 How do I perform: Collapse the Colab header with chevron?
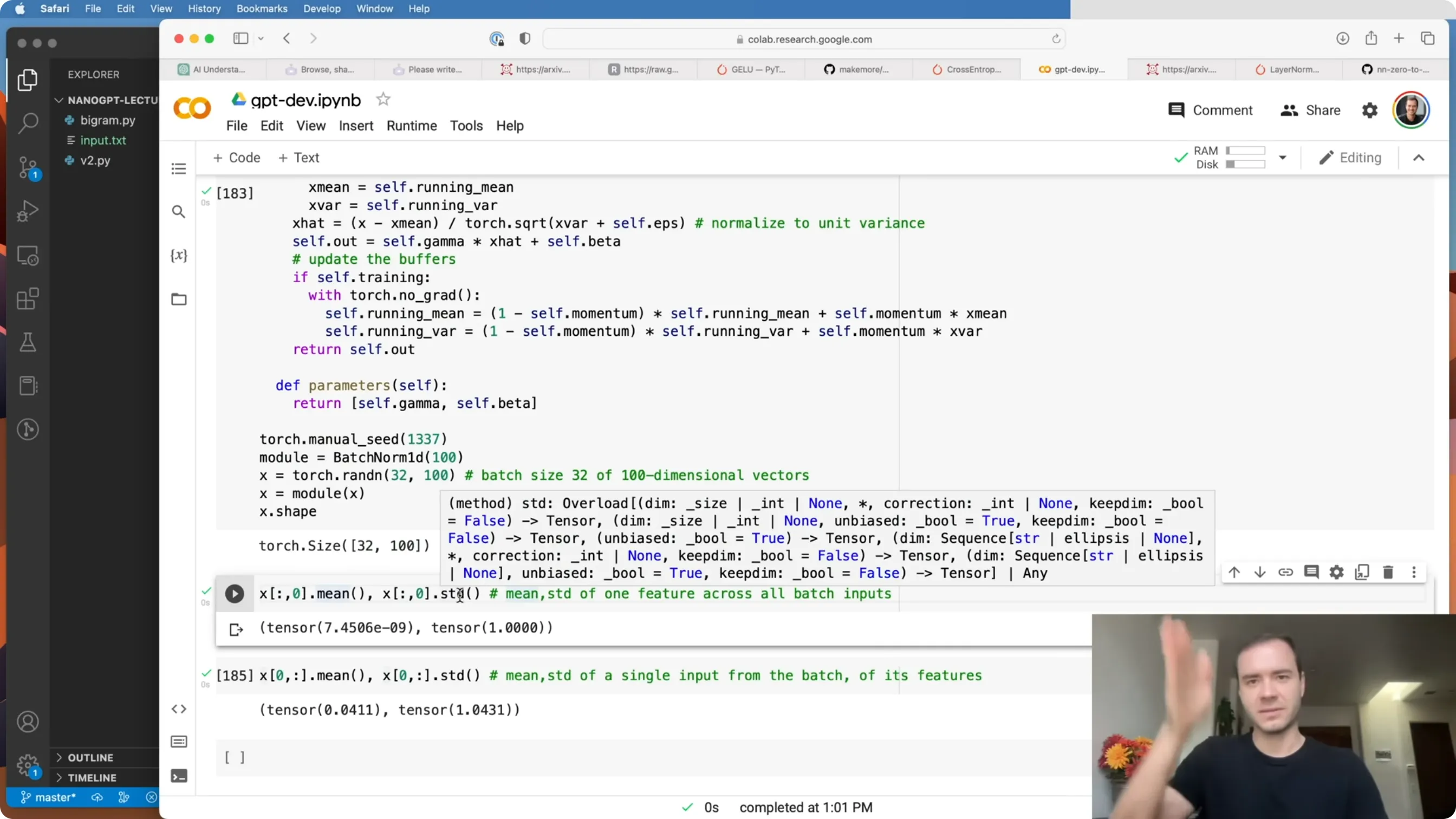pos(1419,158)
